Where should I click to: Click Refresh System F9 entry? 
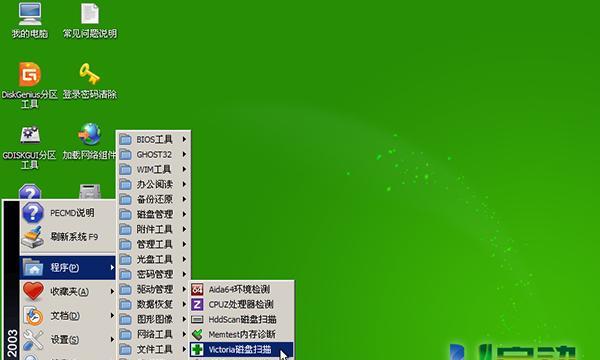point(68,237)
